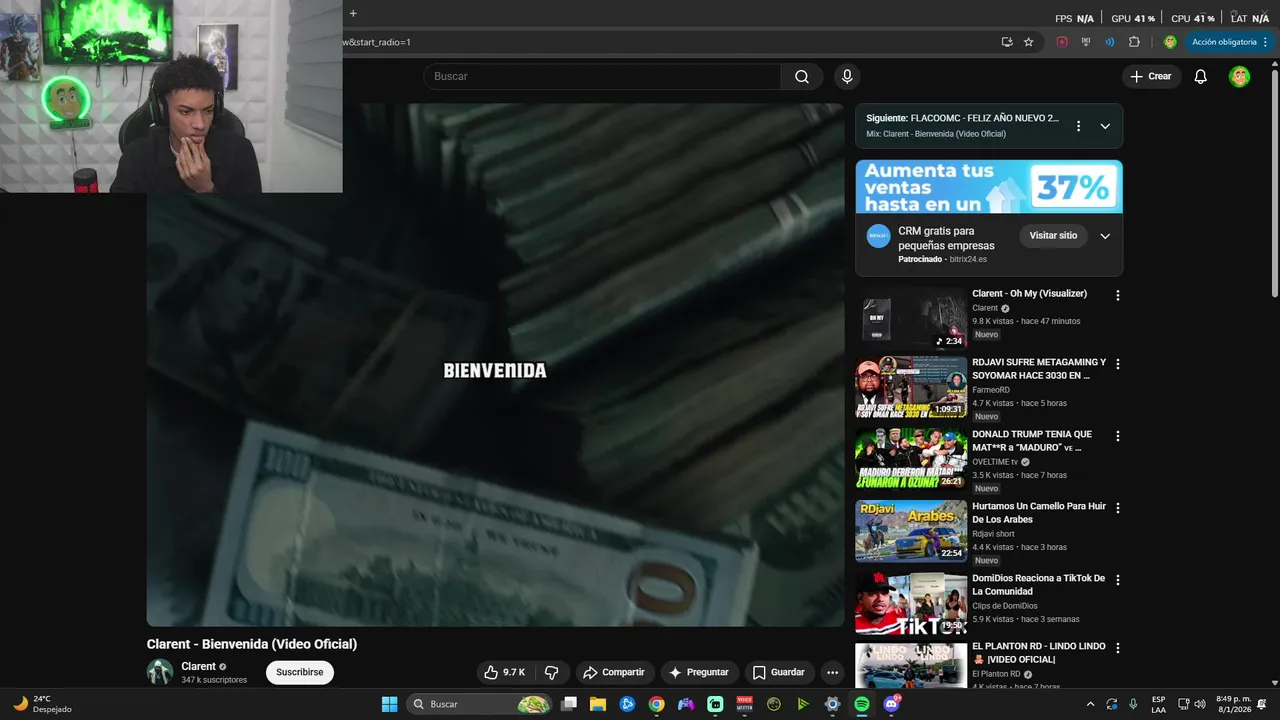
Task: Focus the YouTube Buscar search field
Action: point(602,77)
